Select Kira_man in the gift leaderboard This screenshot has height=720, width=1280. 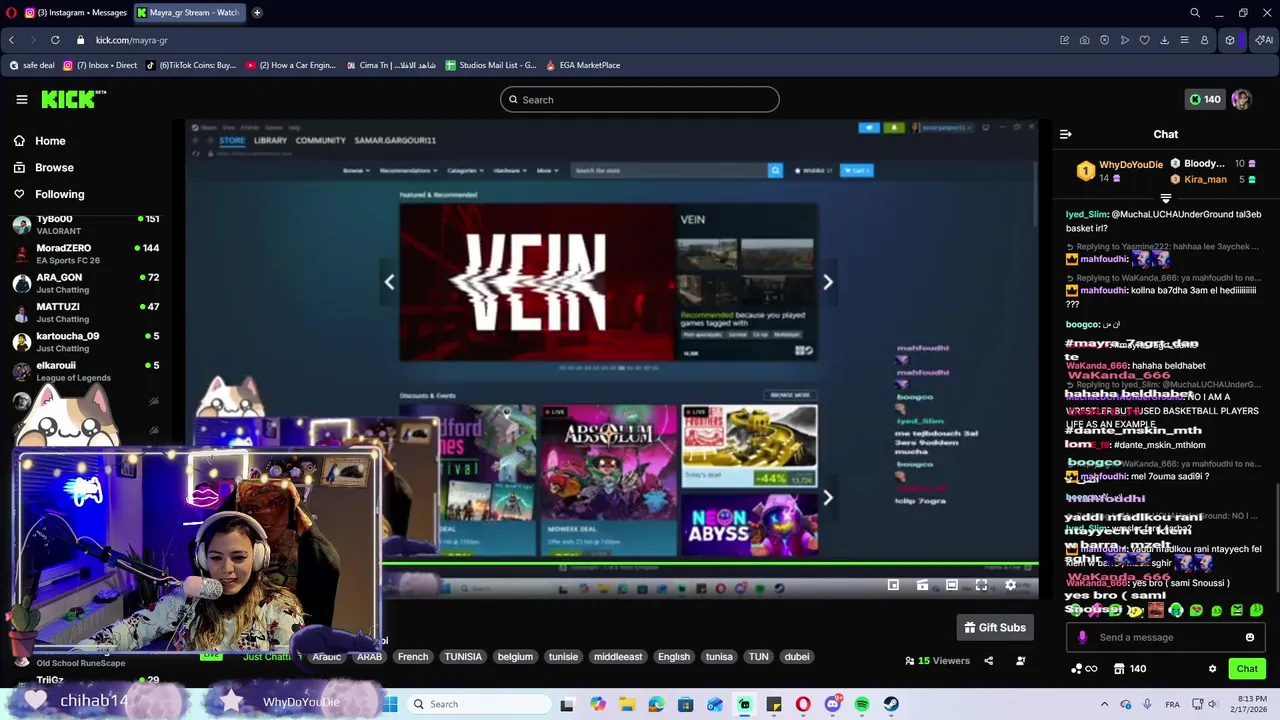[x=1205, y=179]
